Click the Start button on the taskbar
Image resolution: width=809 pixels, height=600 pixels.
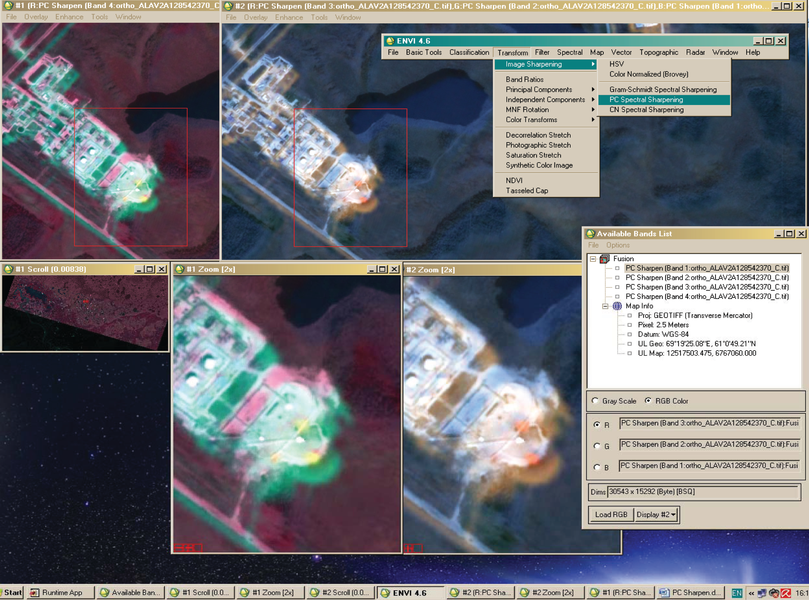tap(13, 593)
